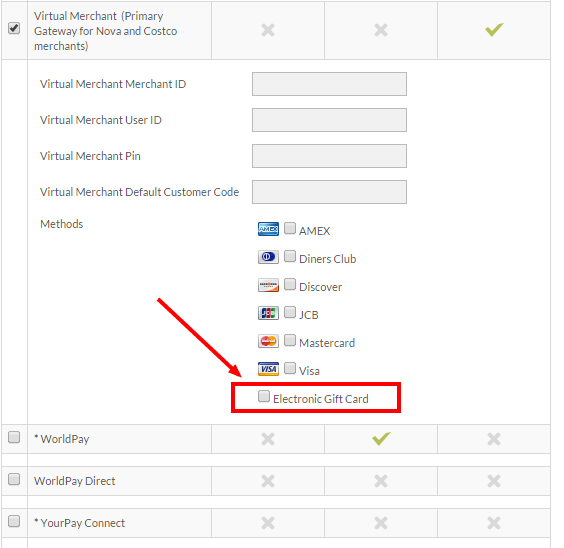Check the WorldPay Direct gateway checkbox
This screenshot has width=564, height=548.
click(14, 479)
